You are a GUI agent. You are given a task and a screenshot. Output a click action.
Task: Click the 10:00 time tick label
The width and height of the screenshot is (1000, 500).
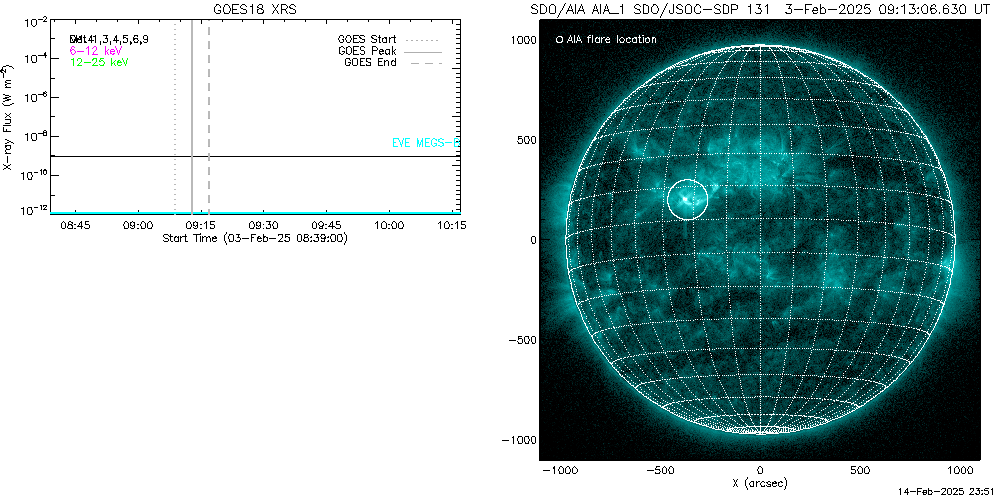pos(389,226)
